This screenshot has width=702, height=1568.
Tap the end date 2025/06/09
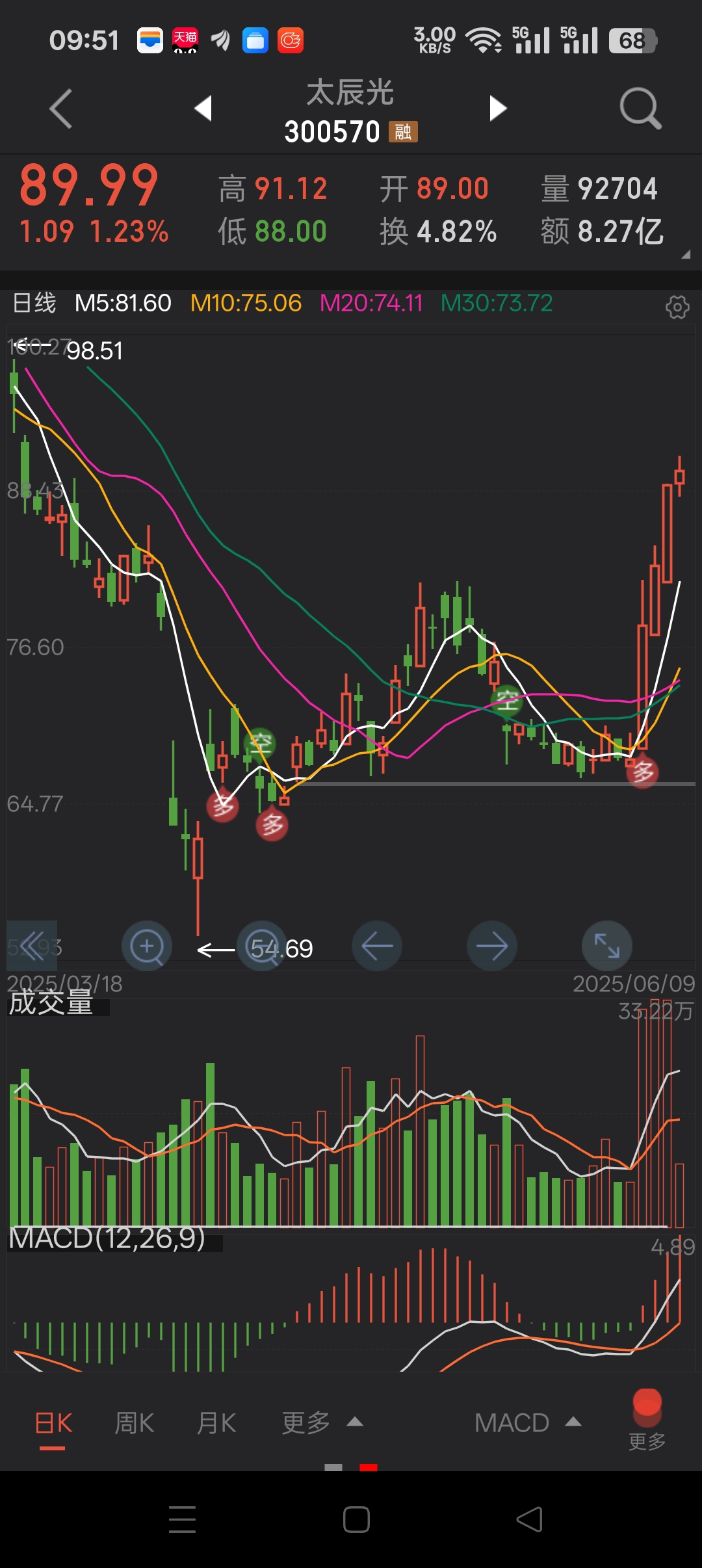(x=634, y=984)
